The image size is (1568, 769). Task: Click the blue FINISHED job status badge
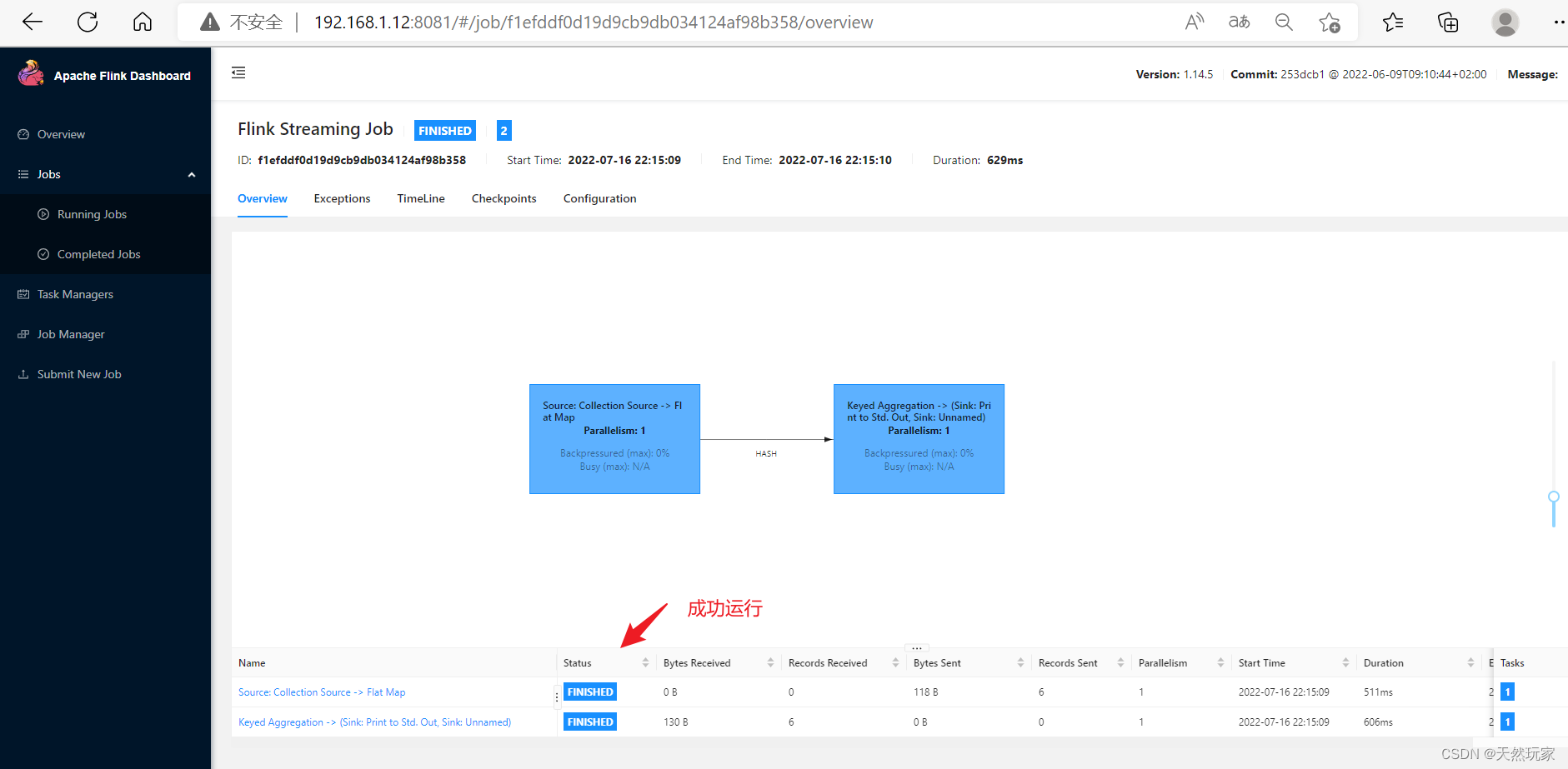(445, 131)
